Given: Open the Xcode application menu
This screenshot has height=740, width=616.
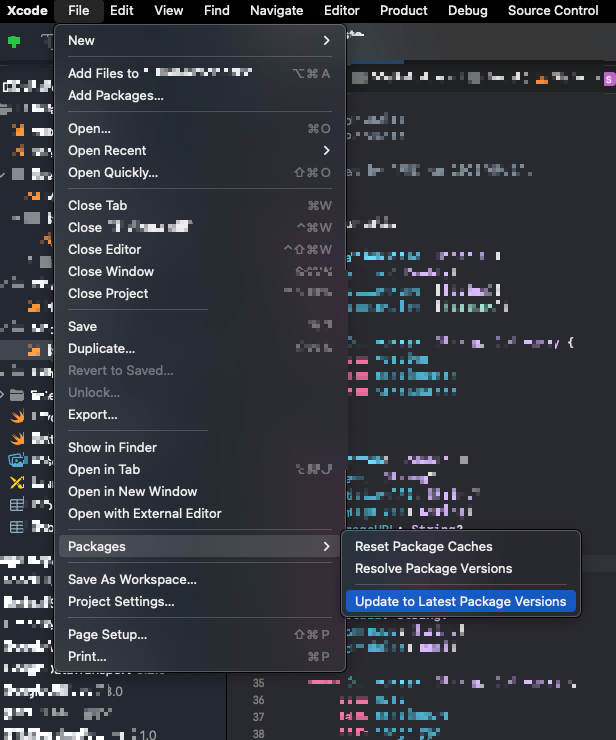Looking at the screenshot, I should click(27, 10).
